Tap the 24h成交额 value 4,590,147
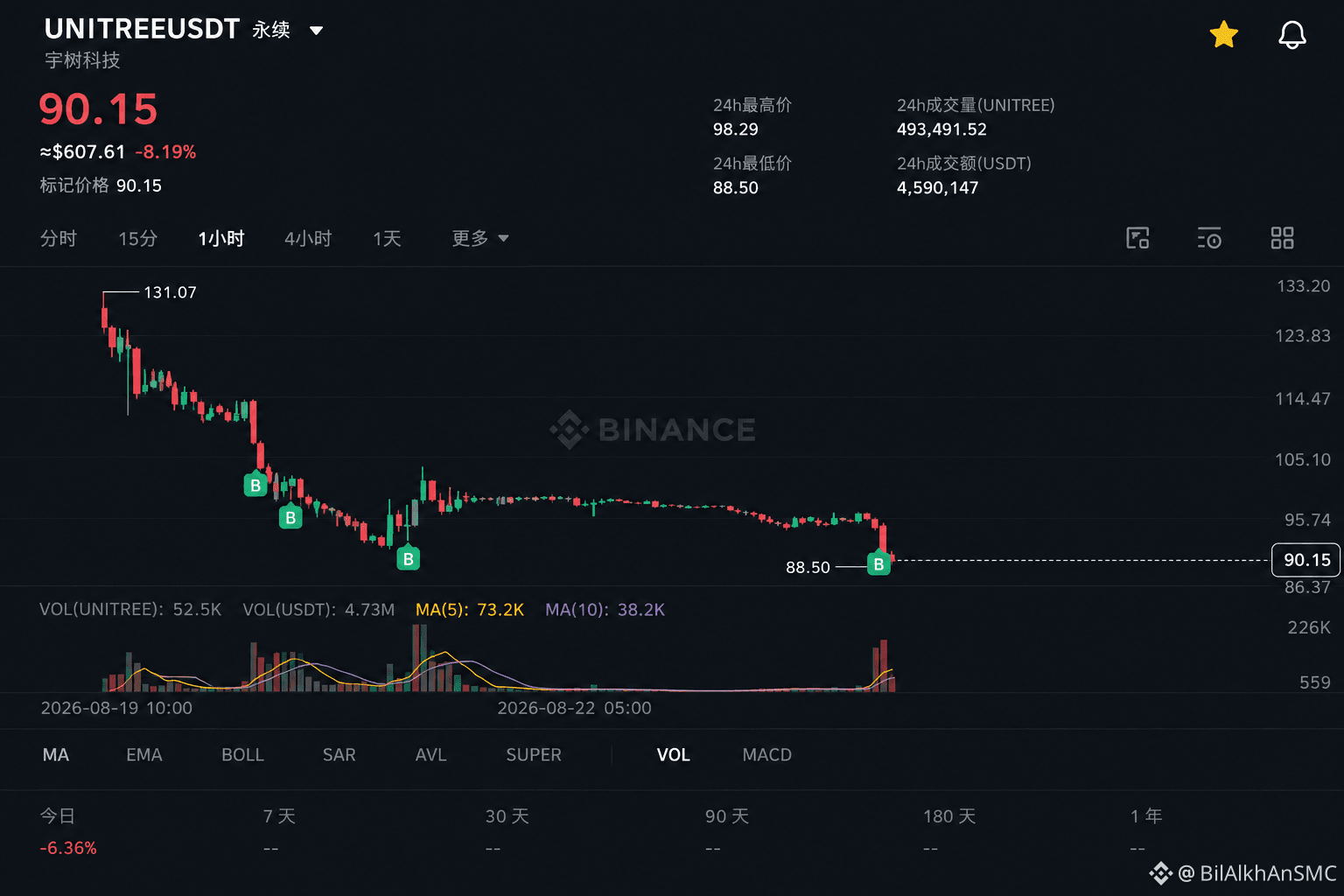The image size is (1344, 896). point(937,188)
